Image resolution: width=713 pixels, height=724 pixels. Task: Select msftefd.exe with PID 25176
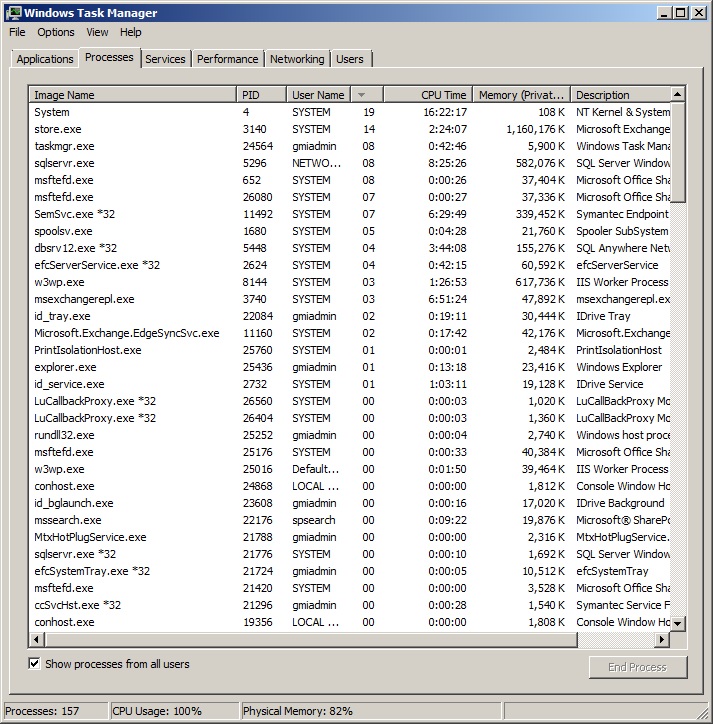(x=350, y=452)
